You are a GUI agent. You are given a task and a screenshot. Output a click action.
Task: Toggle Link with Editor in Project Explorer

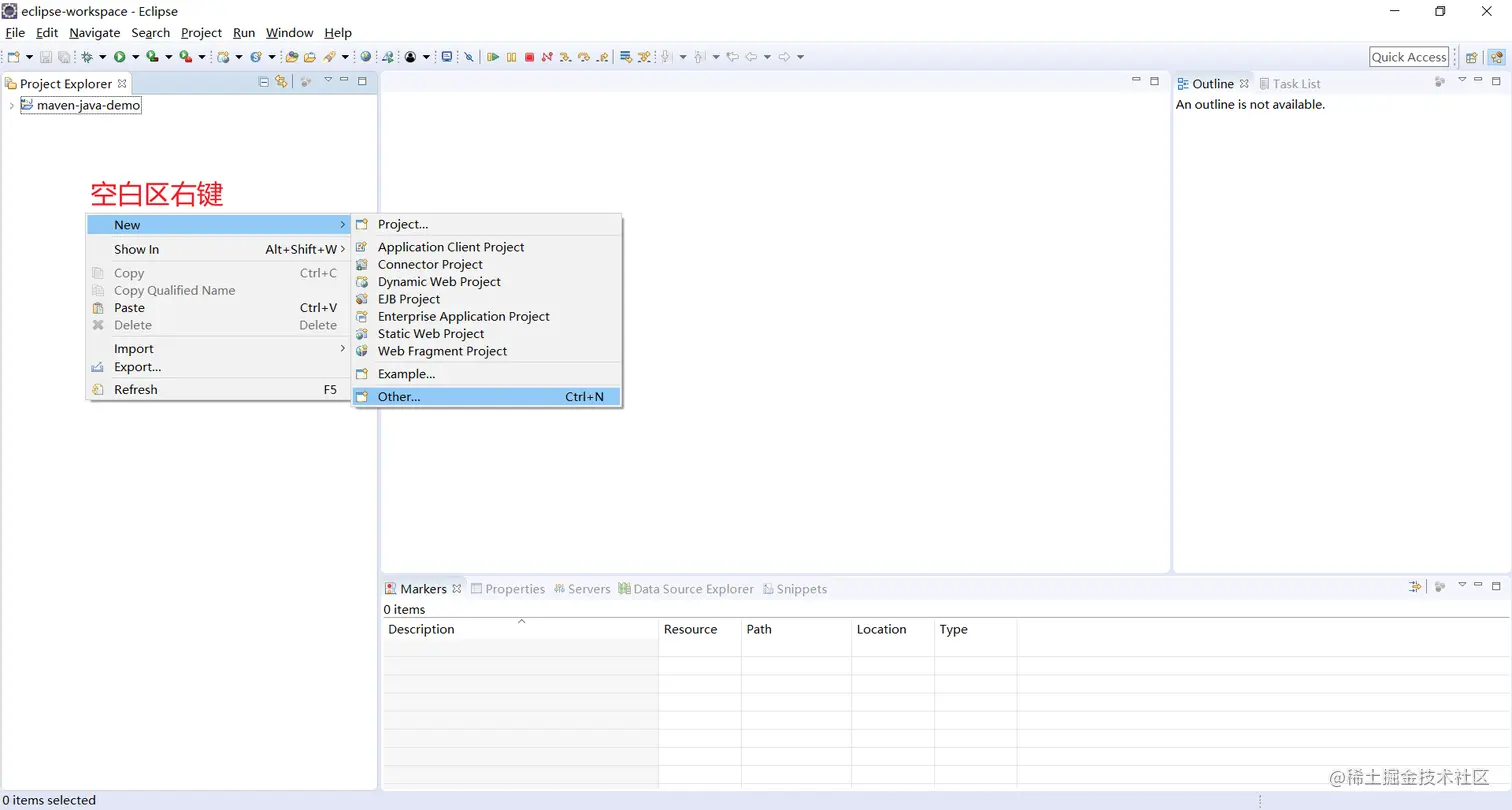(x=281, y=82)
